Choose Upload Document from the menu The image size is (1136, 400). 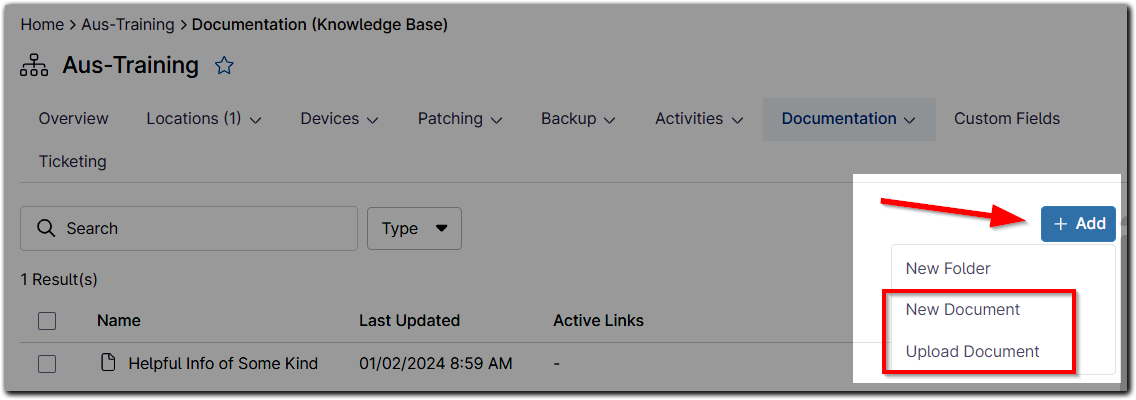[972, 352]
